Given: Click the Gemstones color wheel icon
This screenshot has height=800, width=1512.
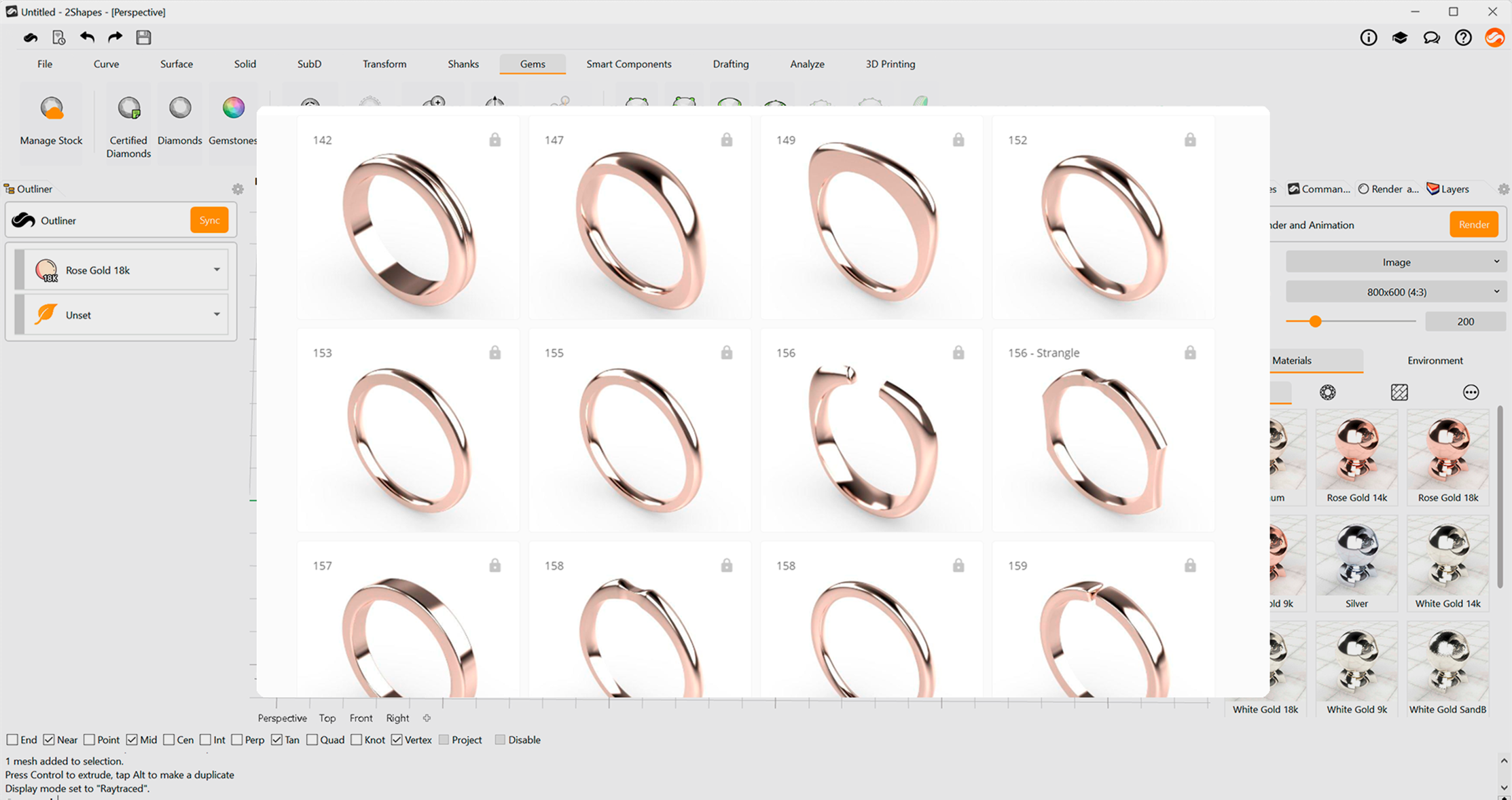Looking at the screenshot, I should point(233,109).
